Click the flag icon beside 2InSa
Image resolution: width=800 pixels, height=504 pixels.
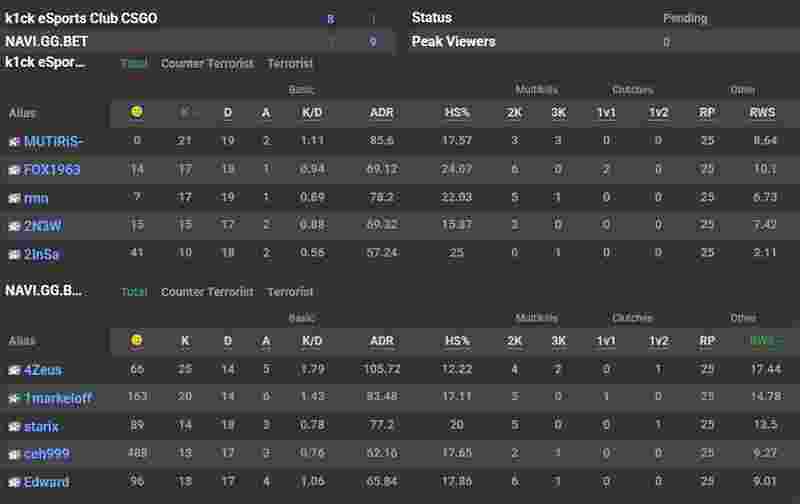(x=14, y=254)
